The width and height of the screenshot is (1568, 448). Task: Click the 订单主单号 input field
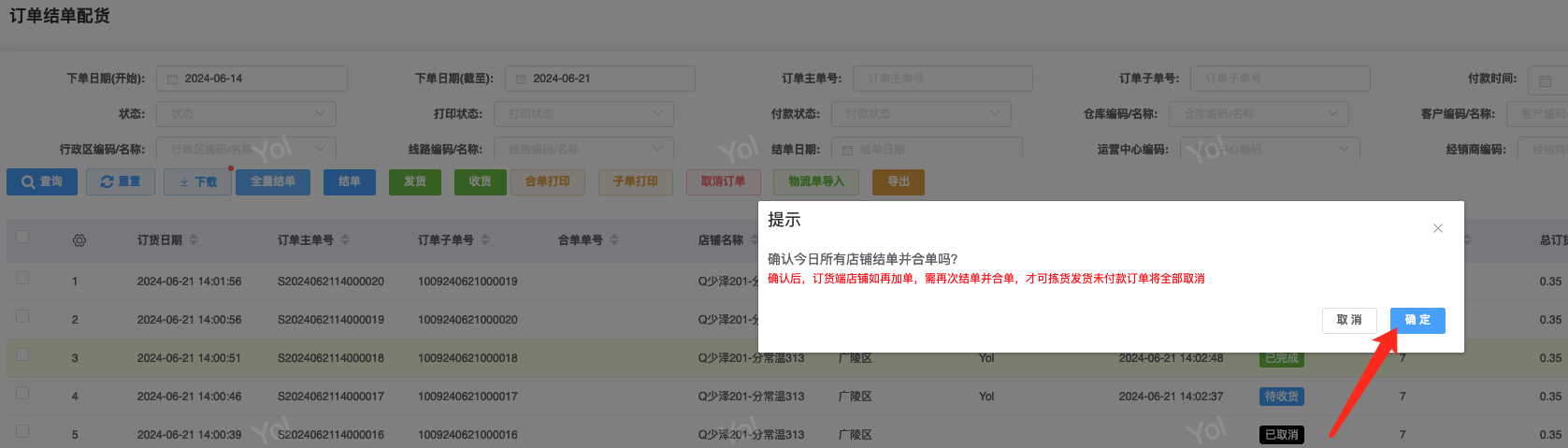(942, 79)
